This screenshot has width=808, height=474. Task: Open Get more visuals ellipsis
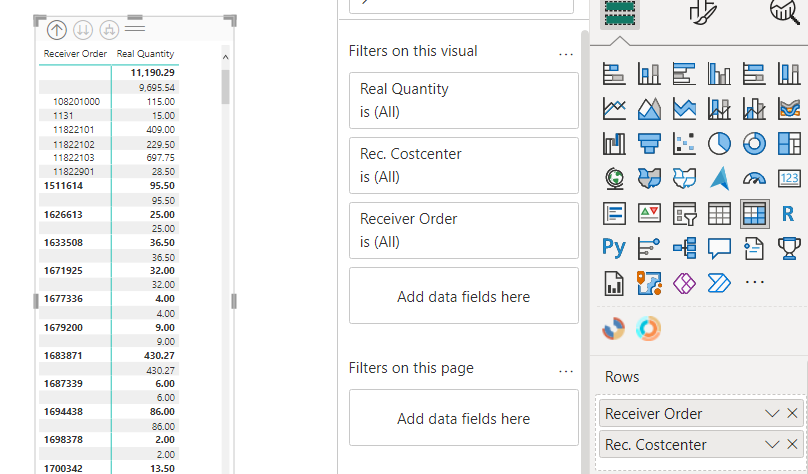point(754,282)
